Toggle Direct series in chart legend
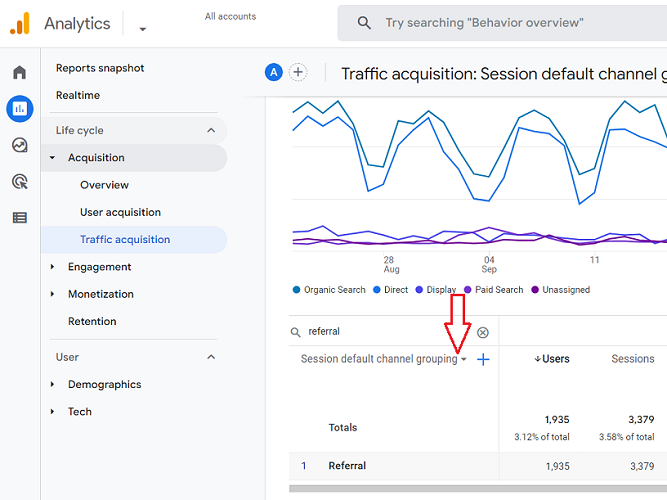This screenshot has height=500, width=667. point(391,290)
